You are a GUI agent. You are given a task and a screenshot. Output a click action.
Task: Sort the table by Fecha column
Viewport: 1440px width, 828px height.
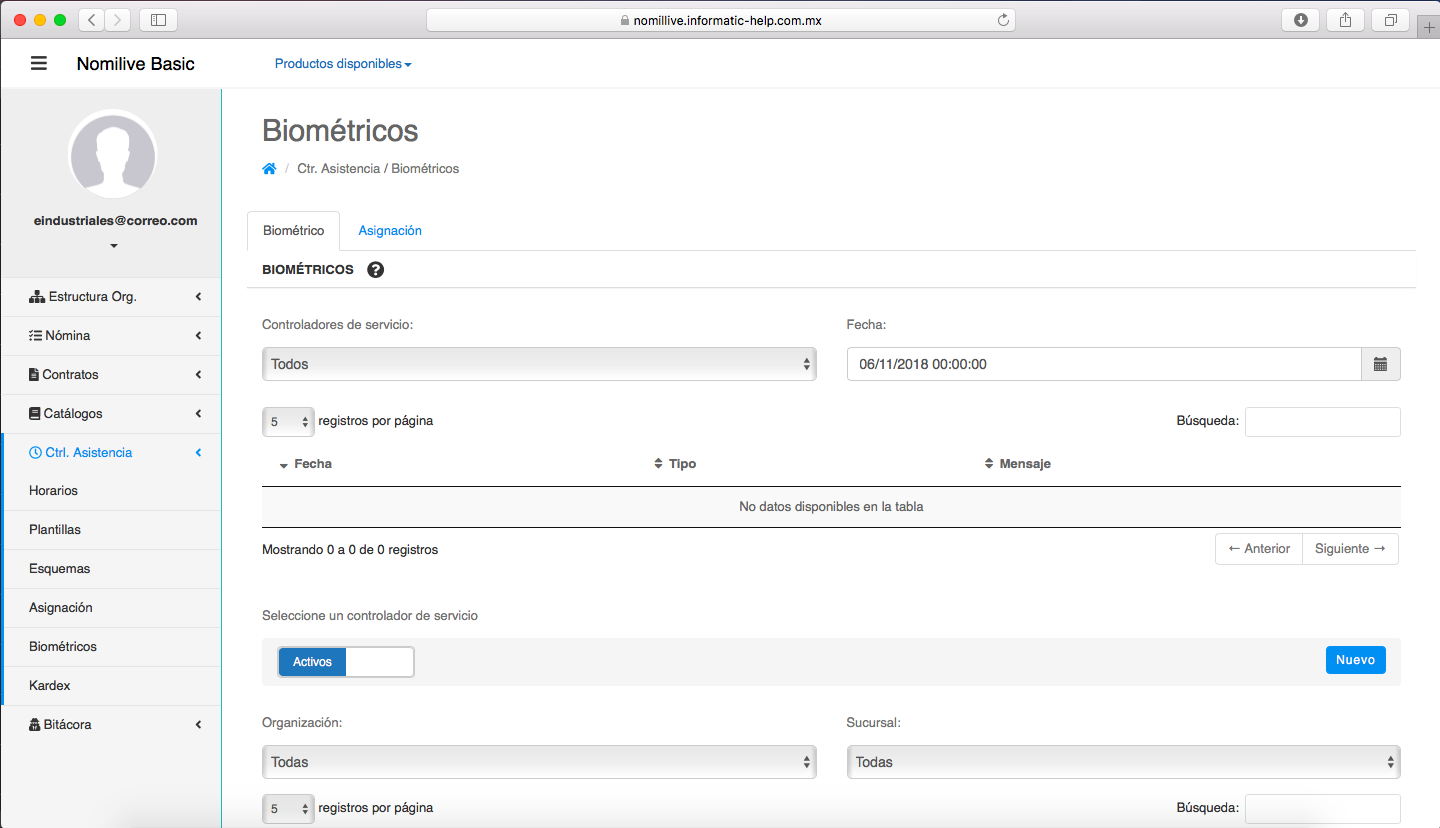(312, 464)
